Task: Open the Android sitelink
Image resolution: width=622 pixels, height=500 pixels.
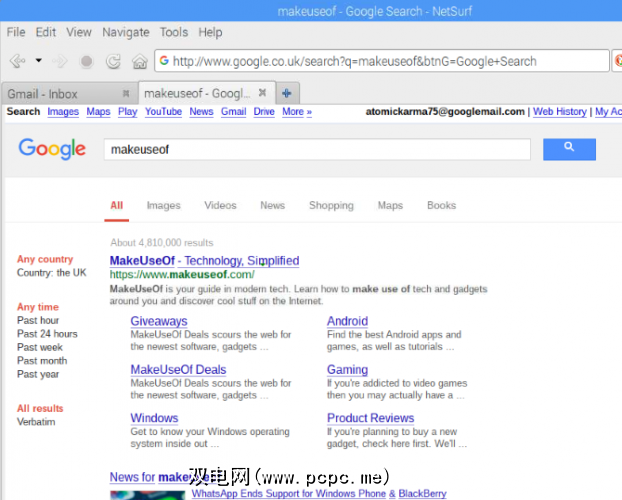Action: 347,321
